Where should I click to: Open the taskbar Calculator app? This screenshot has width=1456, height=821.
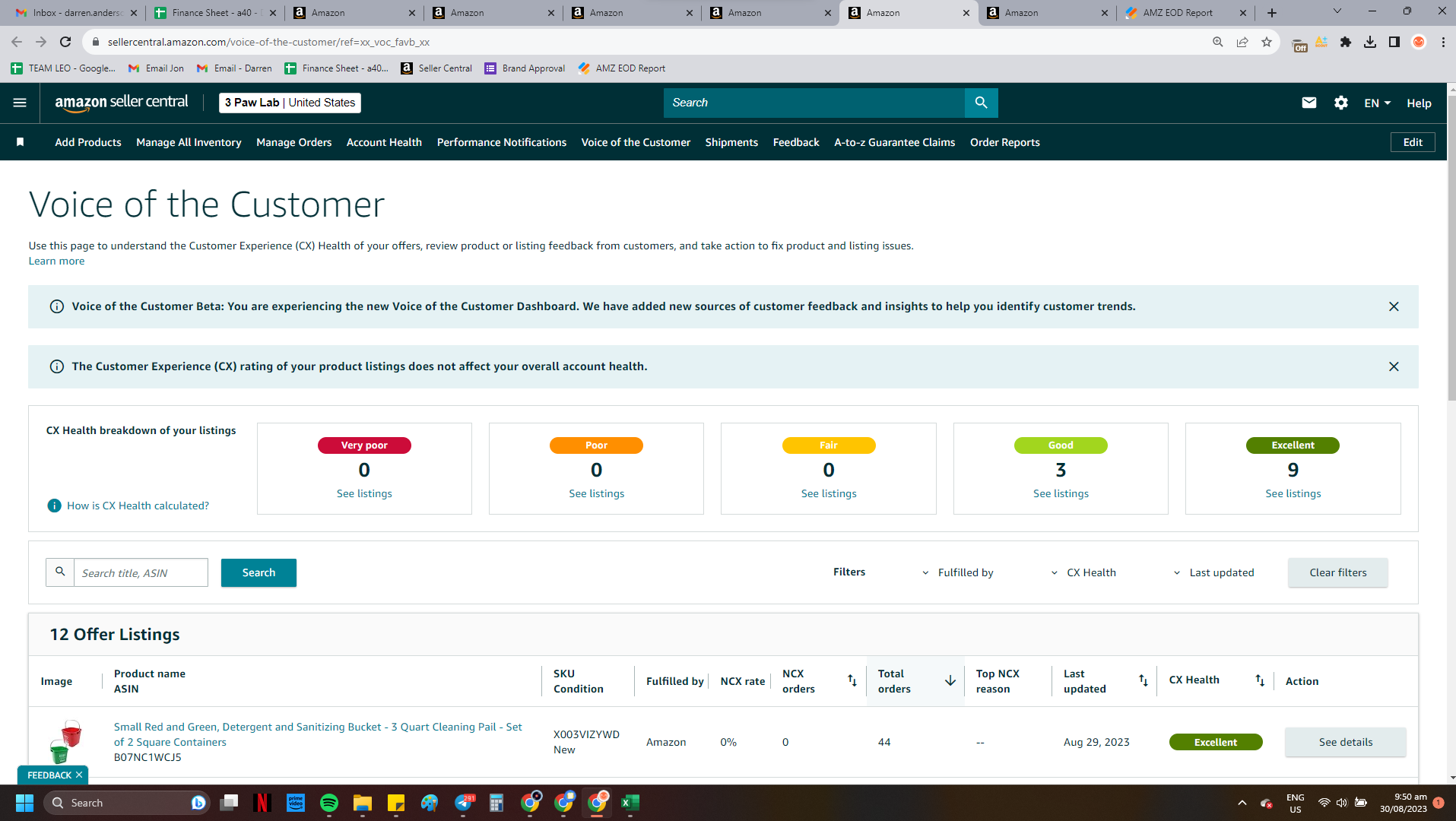click(496, 803)
